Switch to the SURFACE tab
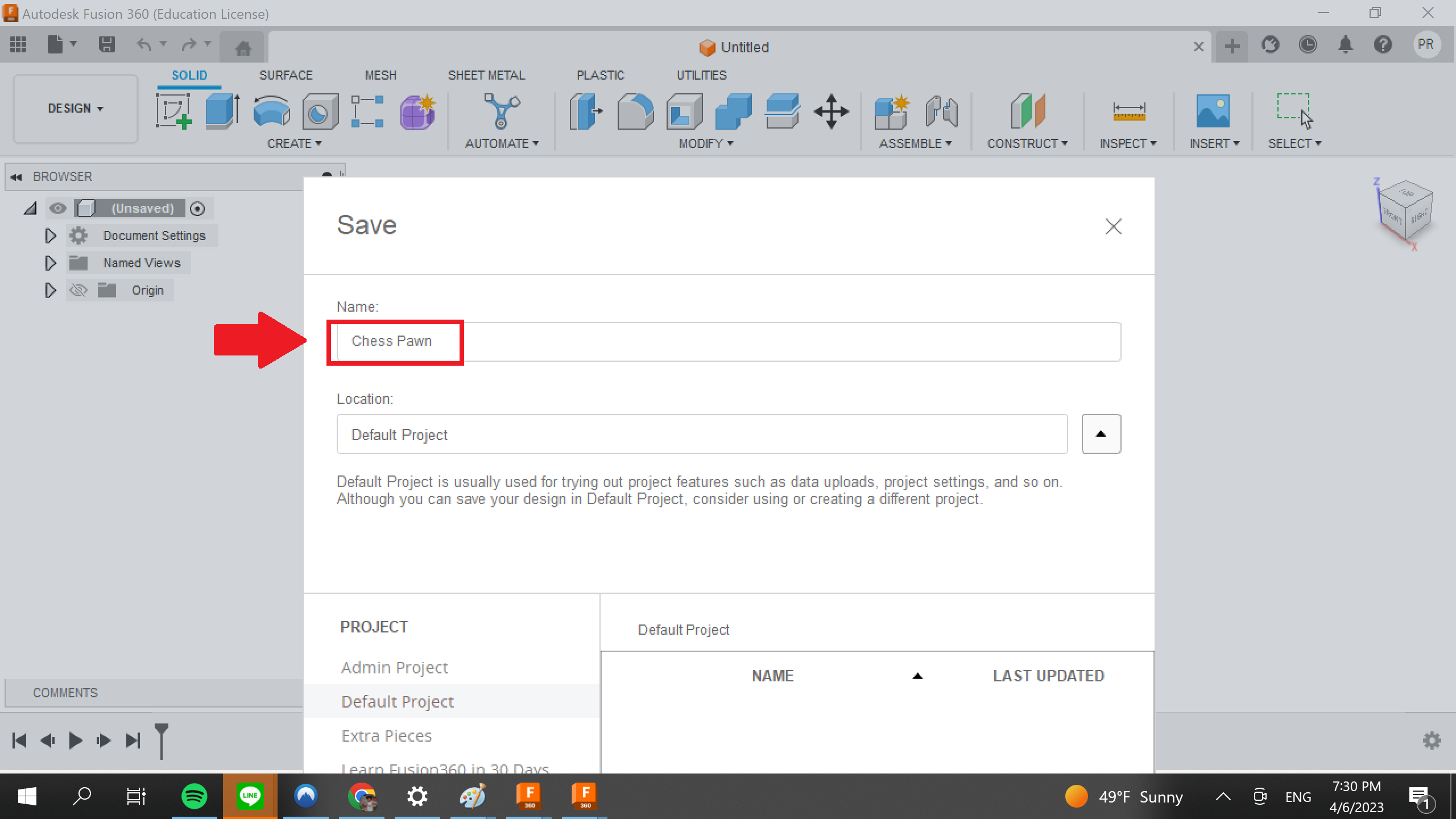The width and height of the screenshot is (1456, 819). [x=286, y=75]
